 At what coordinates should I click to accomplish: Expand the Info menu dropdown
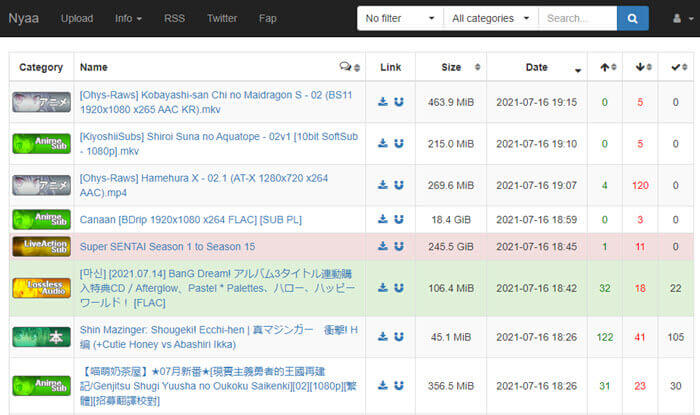click(x=128, y=18)
